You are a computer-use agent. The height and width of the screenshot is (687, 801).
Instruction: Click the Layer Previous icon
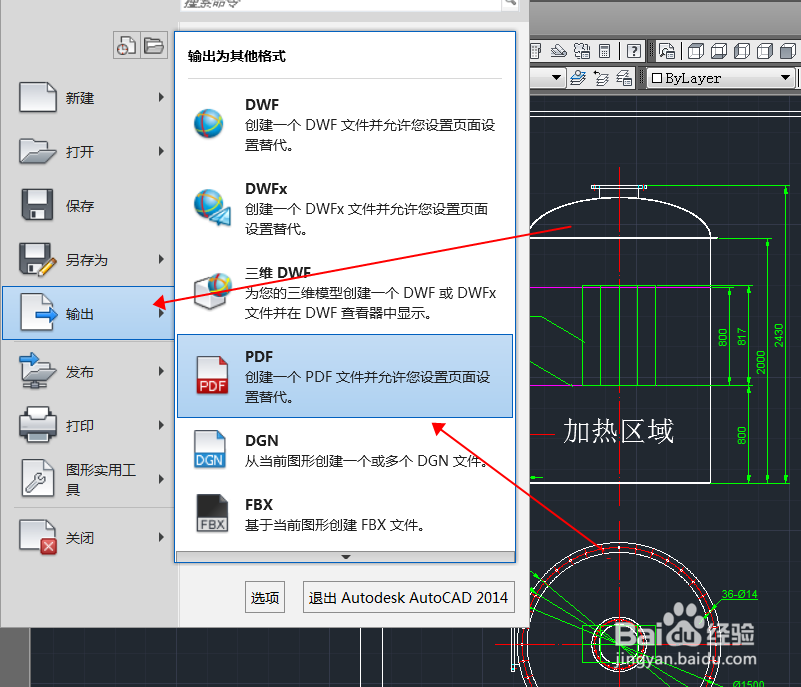click(x=601, y=78)
